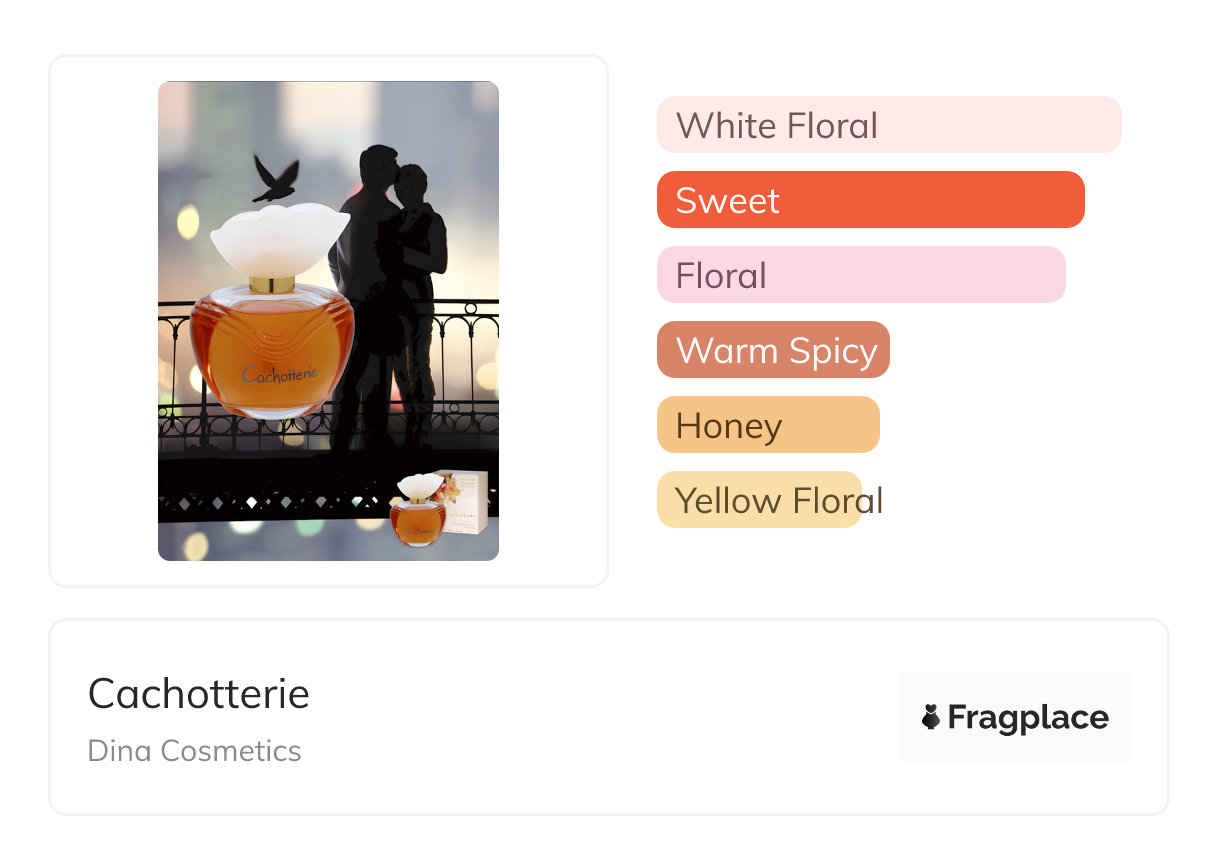Click the Fragplace perfume bottle logo icon
Screen dimensions: 1218x864
[x=931, y=717]
